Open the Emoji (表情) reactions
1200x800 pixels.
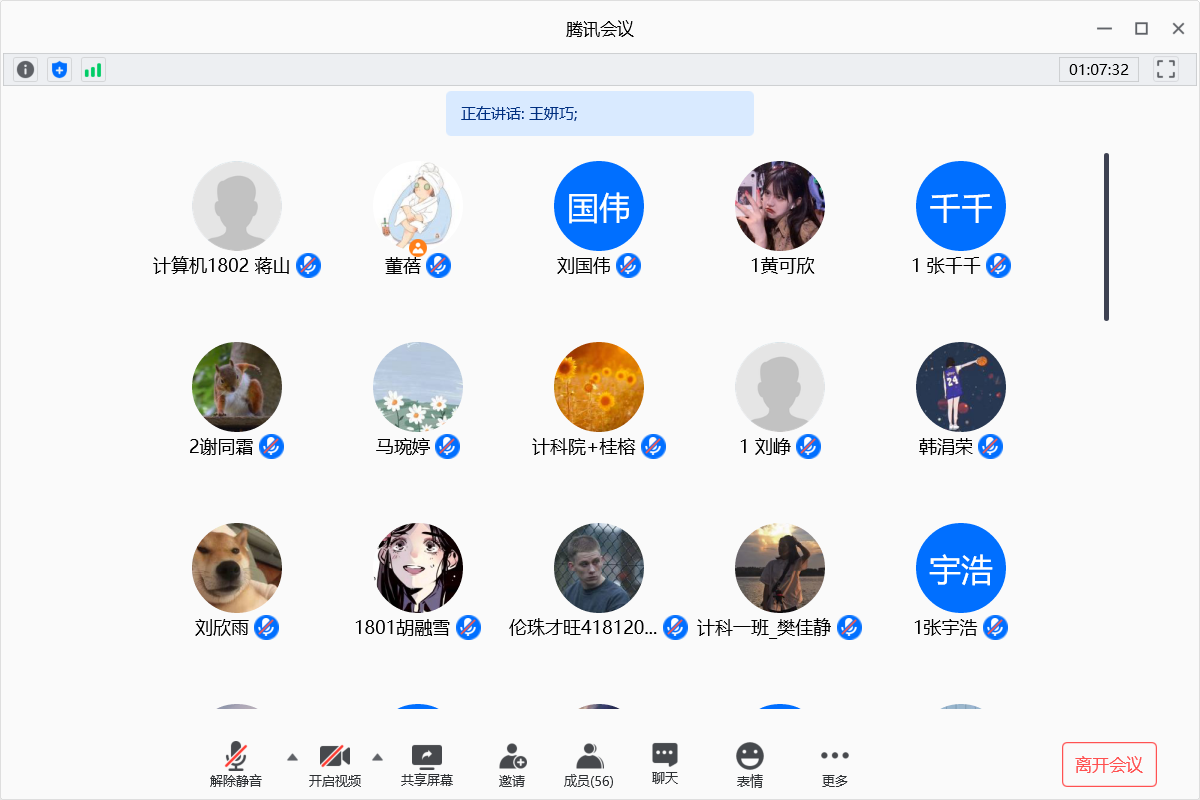(750, 766)
